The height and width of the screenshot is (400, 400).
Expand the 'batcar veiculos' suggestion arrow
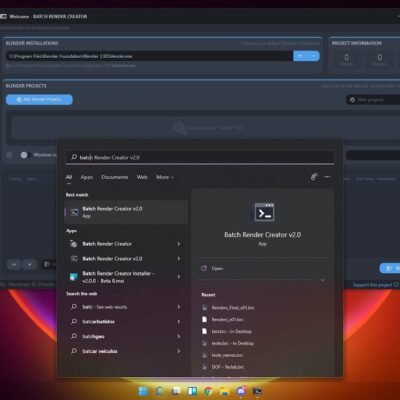pos(179,351)
